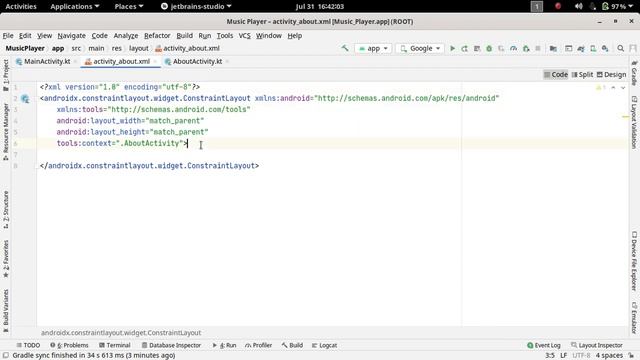Click the Run Configurations window icon
This screenshot has width=640, height=360.
pyautogui.click(x=569, y=48)
